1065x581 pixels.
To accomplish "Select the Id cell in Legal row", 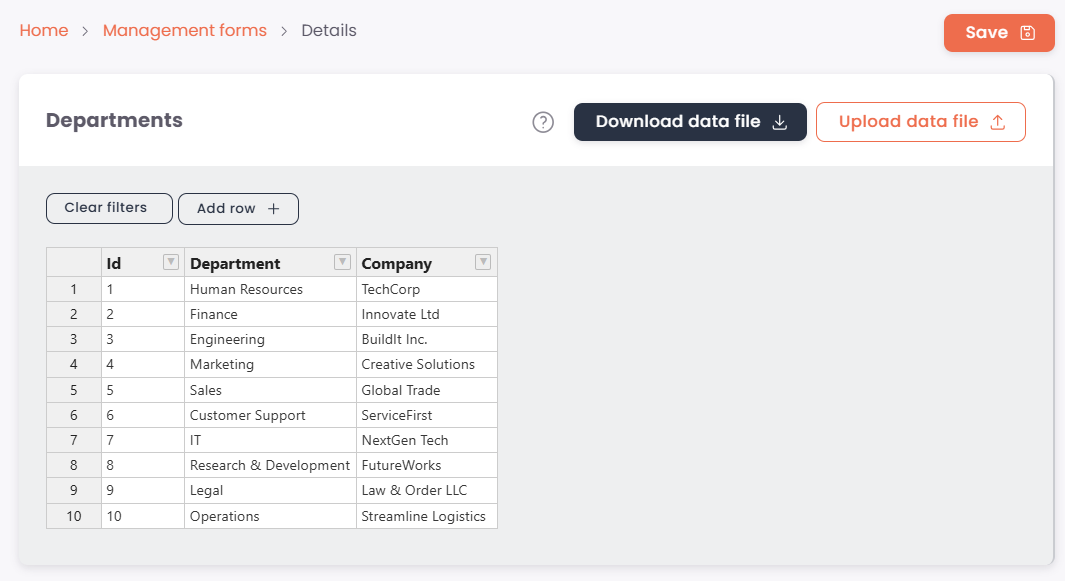I will tap(143, 491).
